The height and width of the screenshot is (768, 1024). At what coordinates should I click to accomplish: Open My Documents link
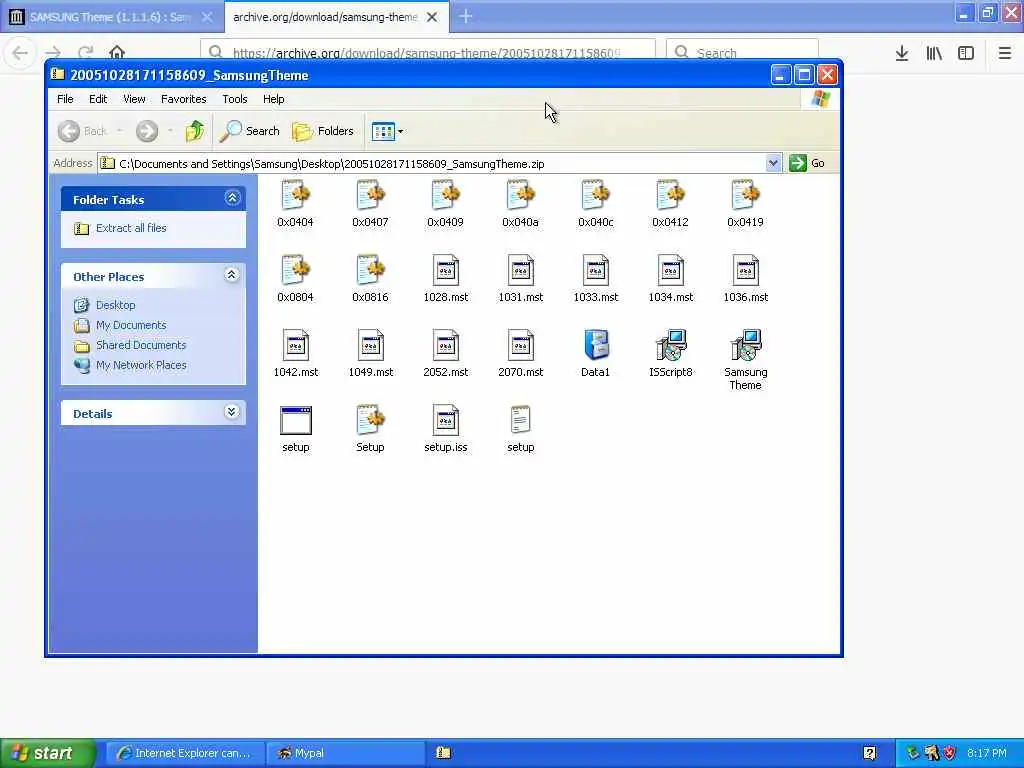pyautogui.click(x=131, y=325)
